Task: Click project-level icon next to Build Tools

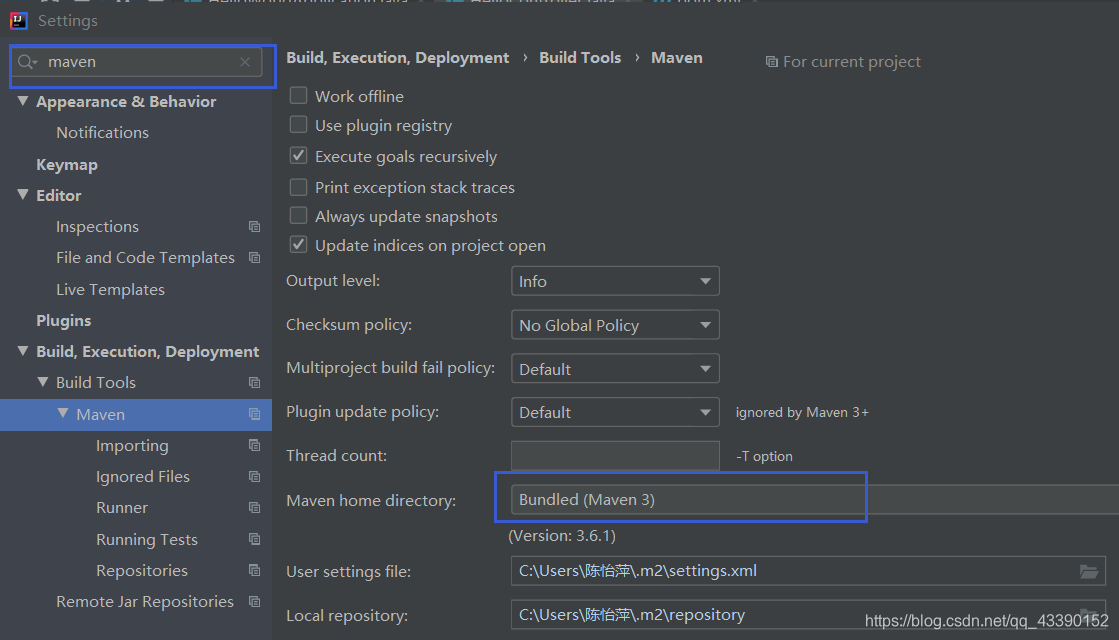Action: [254, 383]
